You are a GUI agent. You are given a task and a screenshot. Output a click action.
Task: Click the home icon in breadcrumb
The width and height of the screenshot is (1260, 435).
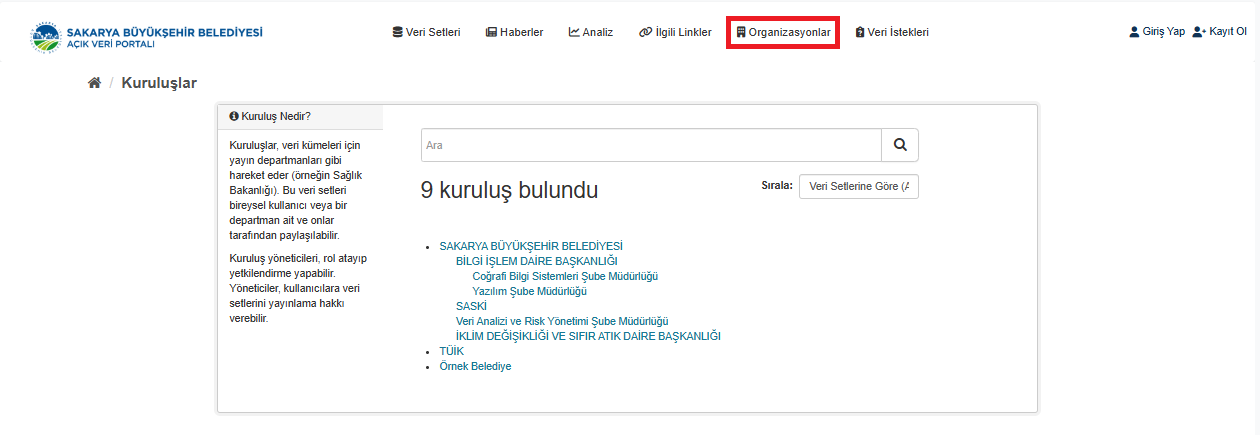[x=95, y=83]
